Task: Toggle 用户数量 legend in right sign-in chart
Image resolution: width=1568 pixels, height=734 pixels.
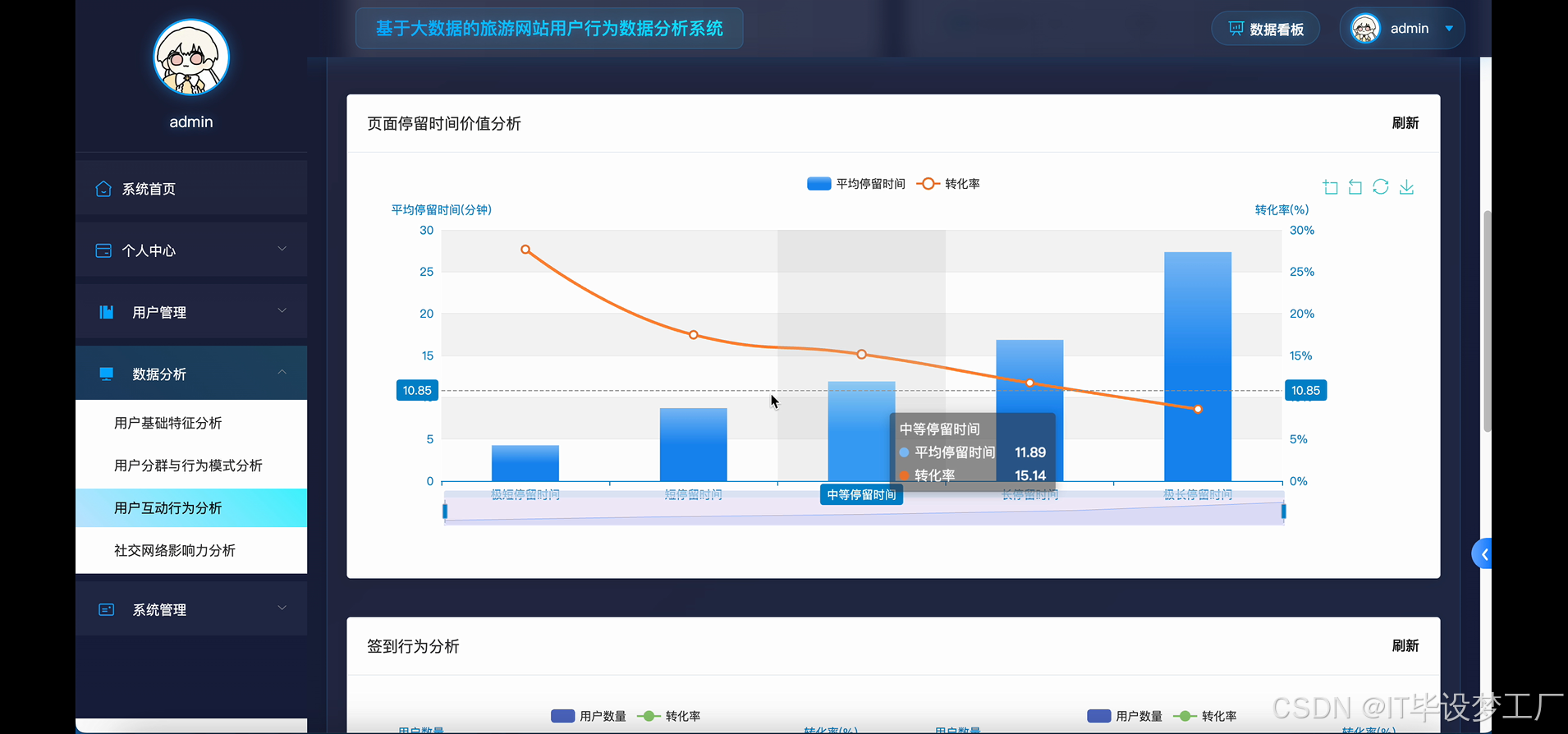Action: (1125, 716)
